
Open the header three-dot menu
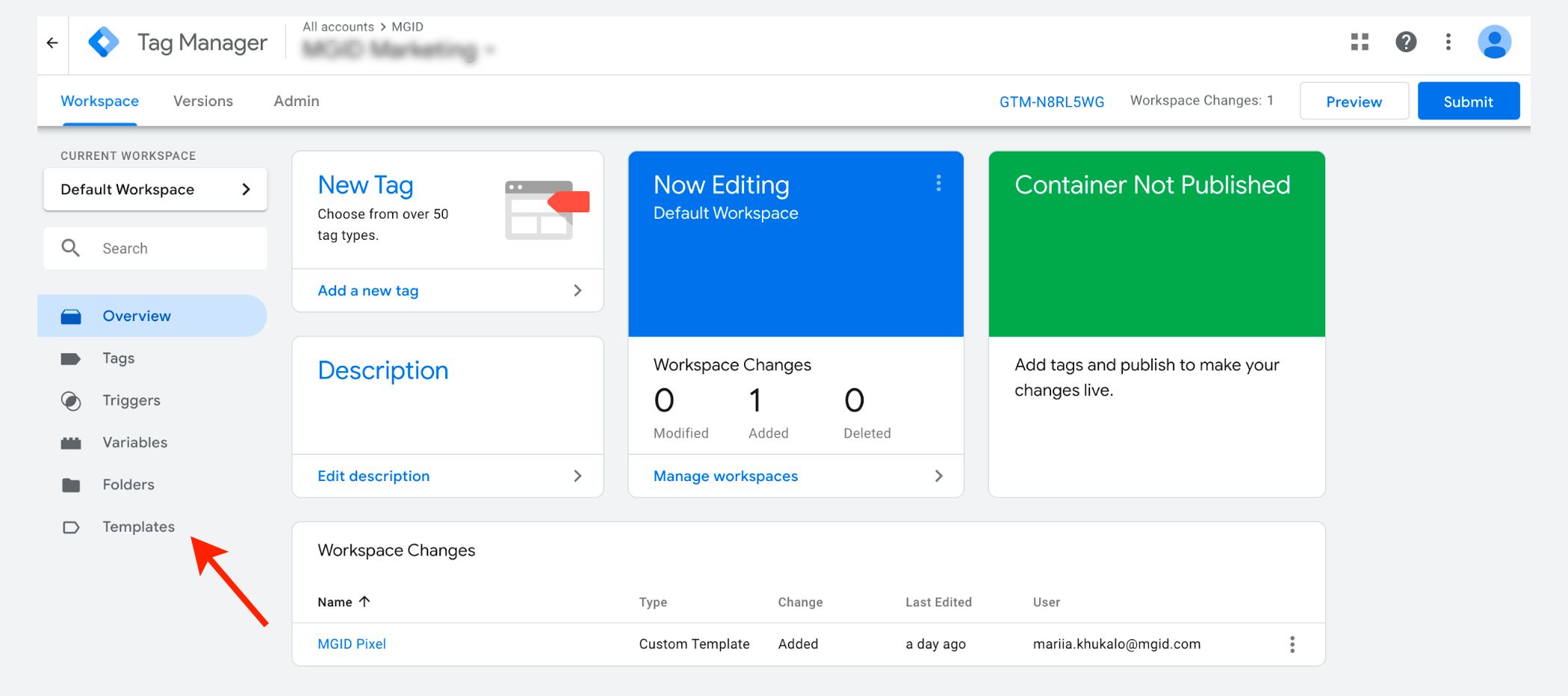pos(1448,42)
